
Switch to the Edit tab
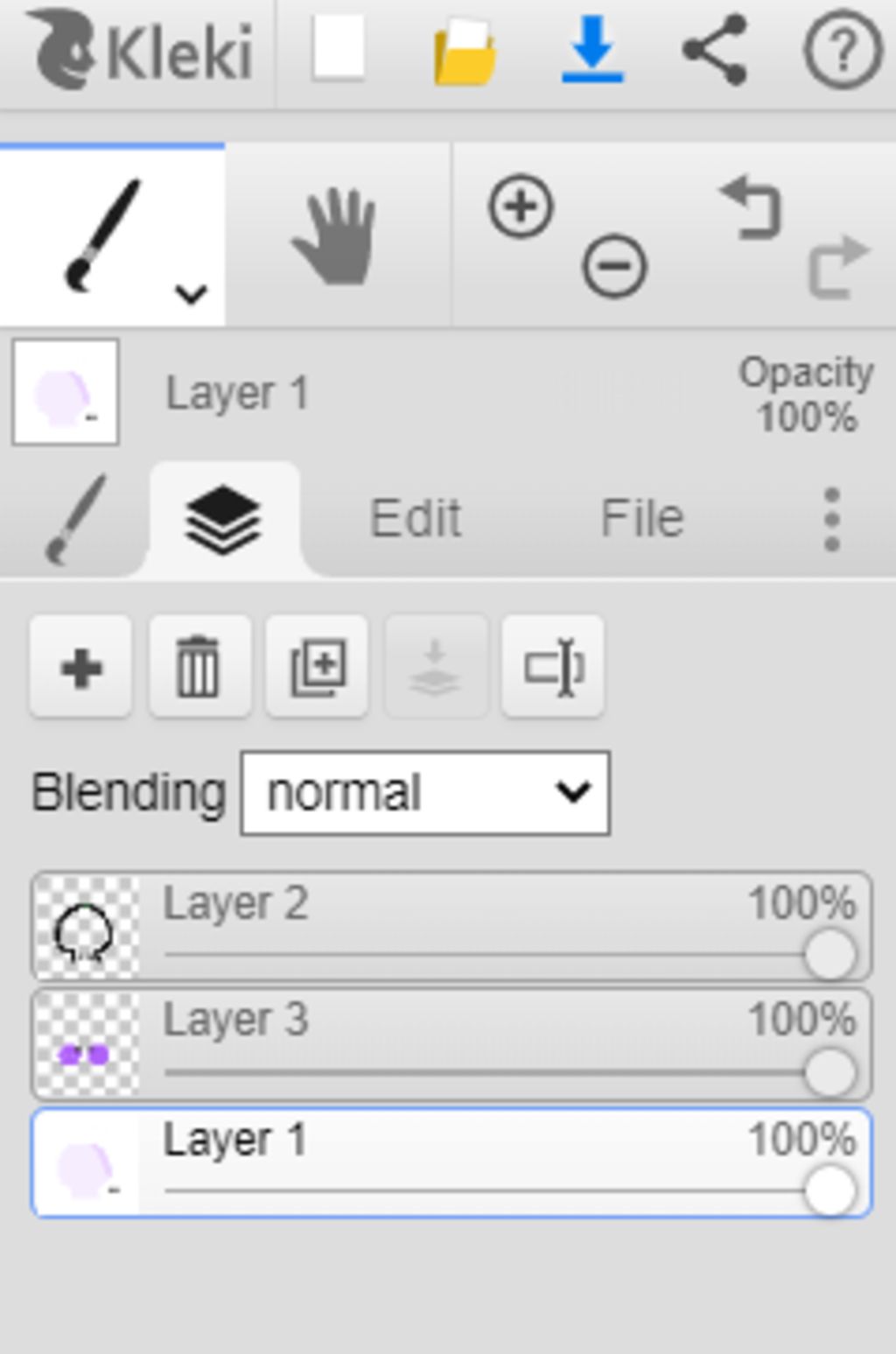tap(416, 518)
